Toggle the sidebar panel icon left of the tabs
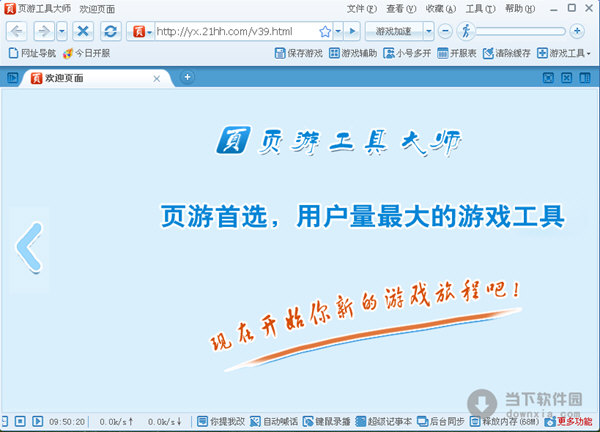Image resolution: width=600 pixels, height=432 pixels. (x=12, y=78)
